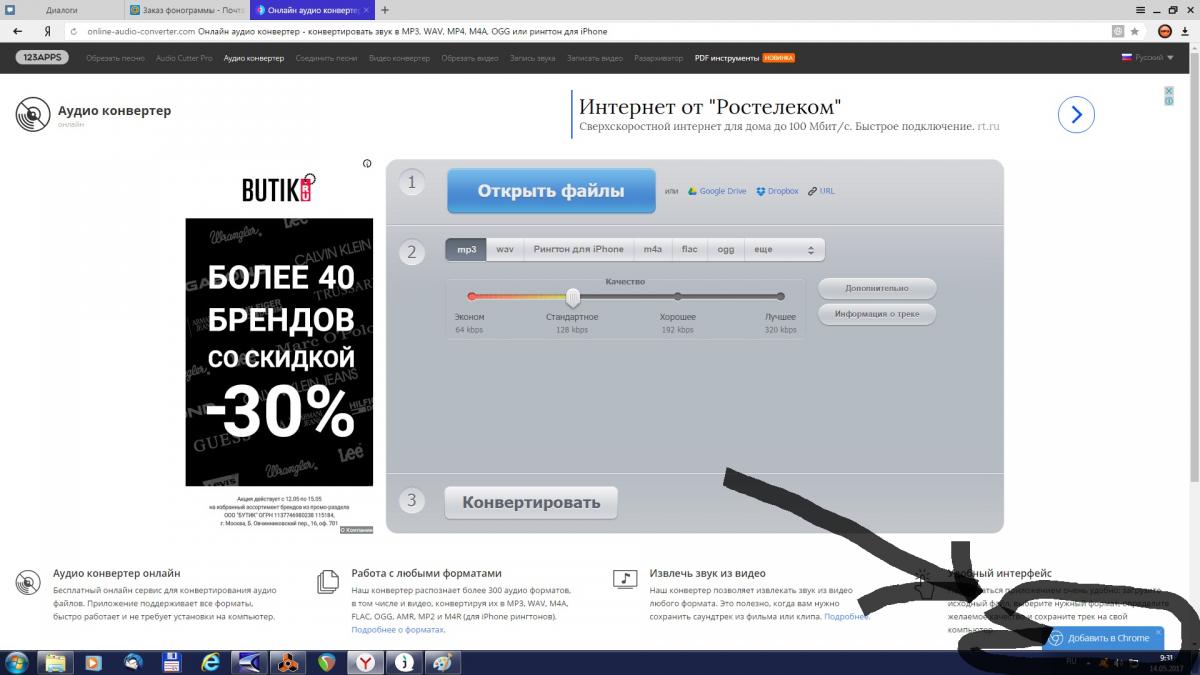The height and width of the screenshot is (675, 1200).
Task: Click the Конвертировать button
Action: pyautogui.click(x=531, y=502)
